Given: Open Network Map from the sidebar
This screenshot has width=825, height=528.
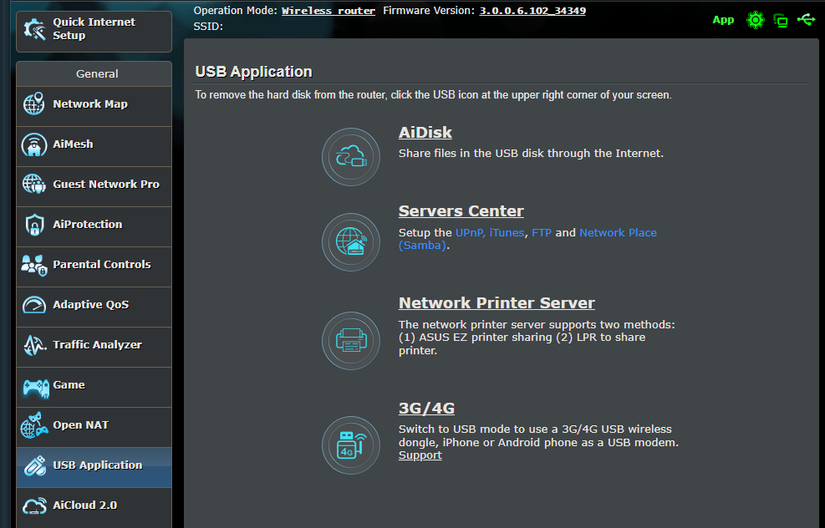Looking at the screenshot, I should tap(90, 104).
